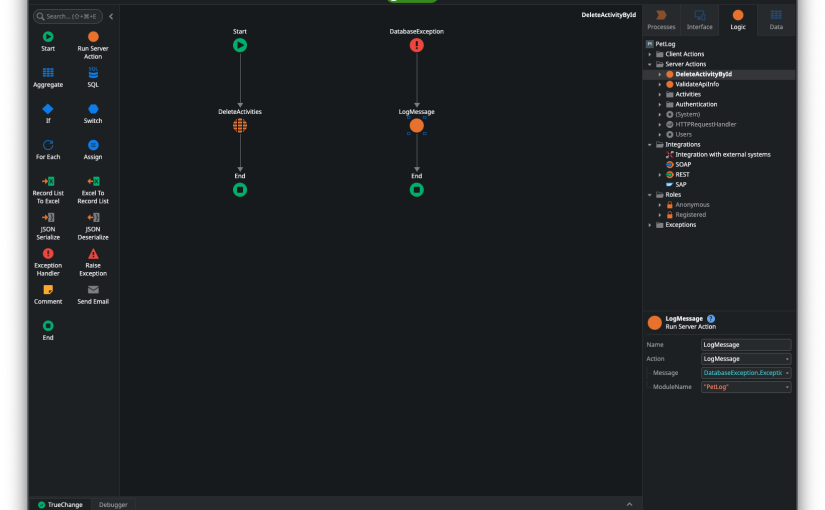Select the DatabaseException handler node
This screenshot has width=825, height=510.
click(417, 45)
